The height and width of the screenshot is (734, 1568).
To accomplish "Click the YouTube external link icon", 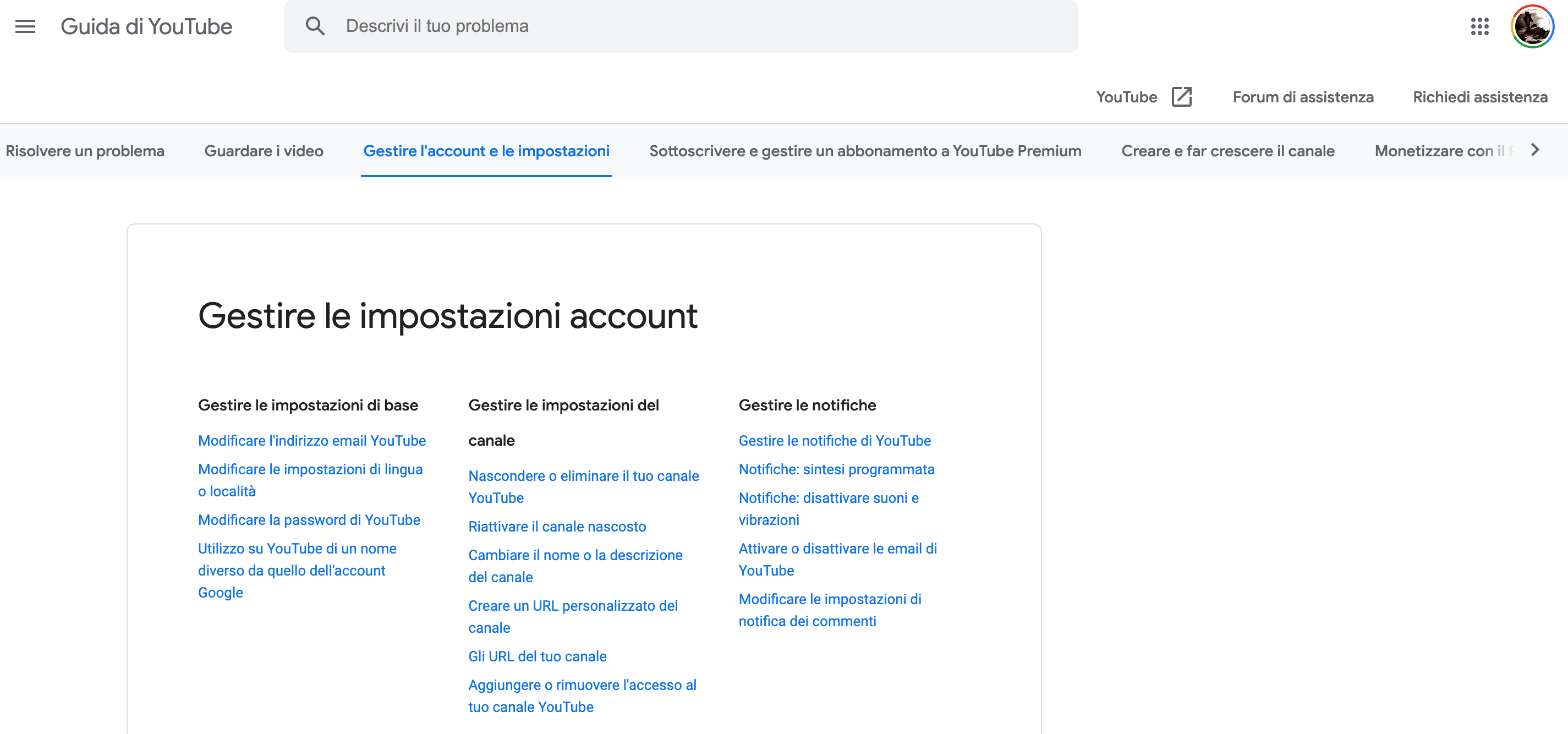I will 1181,97.
